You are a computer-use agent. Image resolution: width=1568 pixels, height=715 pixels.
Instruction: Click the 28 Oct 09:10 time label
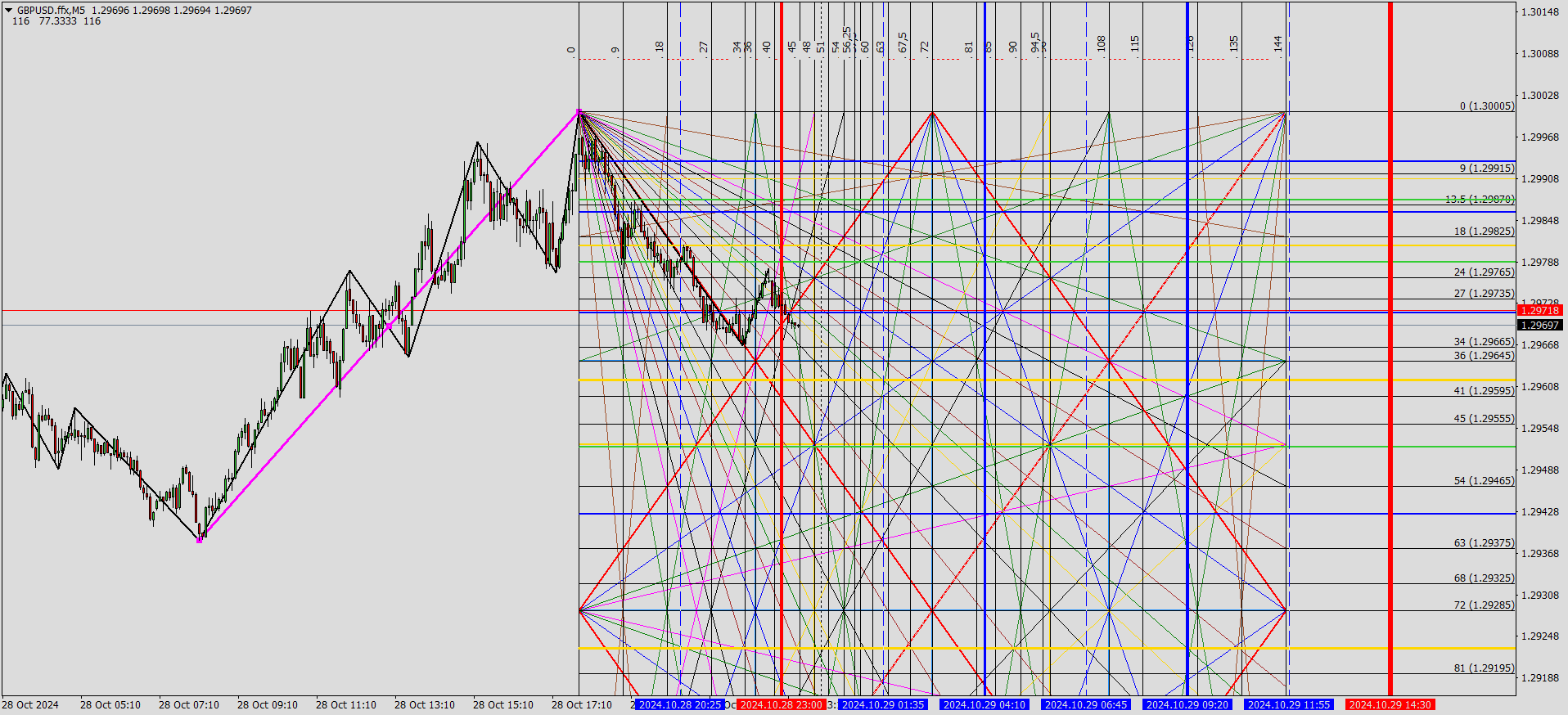(x=268, y=705)
